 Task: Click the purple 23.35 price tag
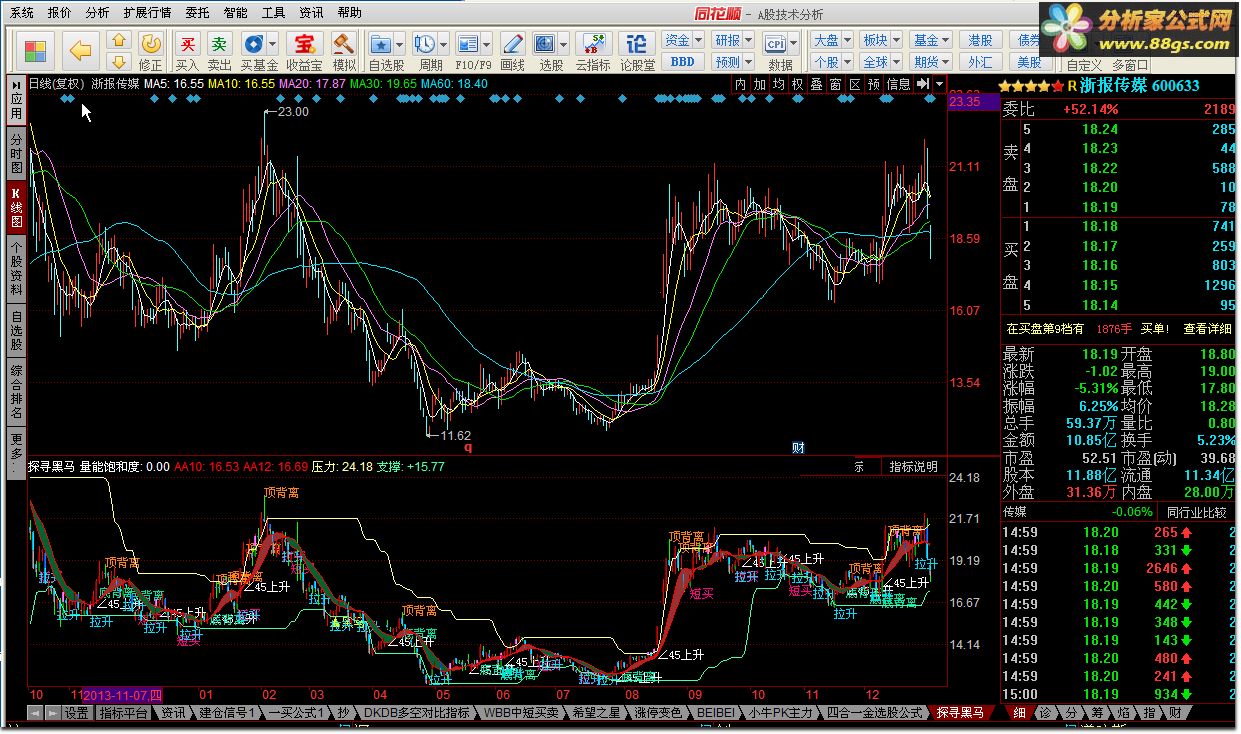(x=972, y=102)
